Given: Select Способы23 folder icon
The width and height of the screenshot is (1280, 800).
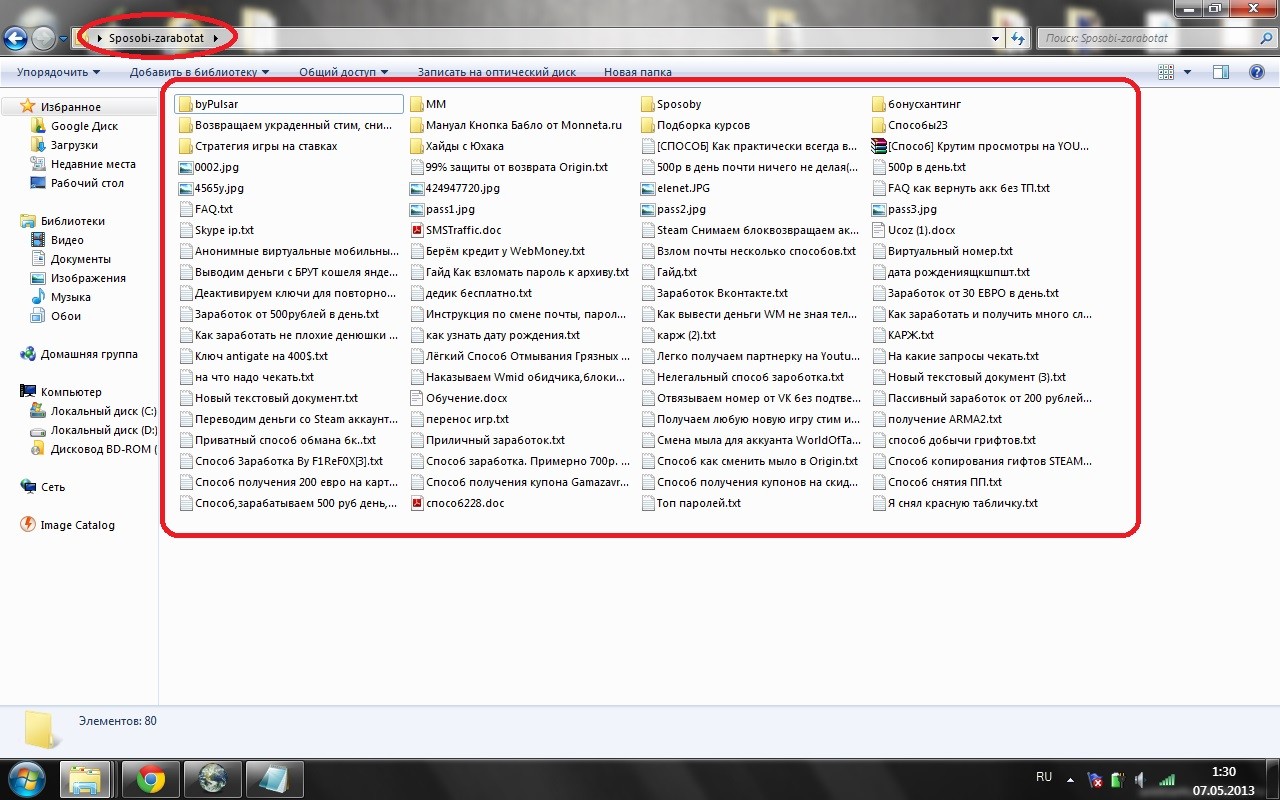Looking at the screenshot, I should pyautogui.click(x=879, y=125).
